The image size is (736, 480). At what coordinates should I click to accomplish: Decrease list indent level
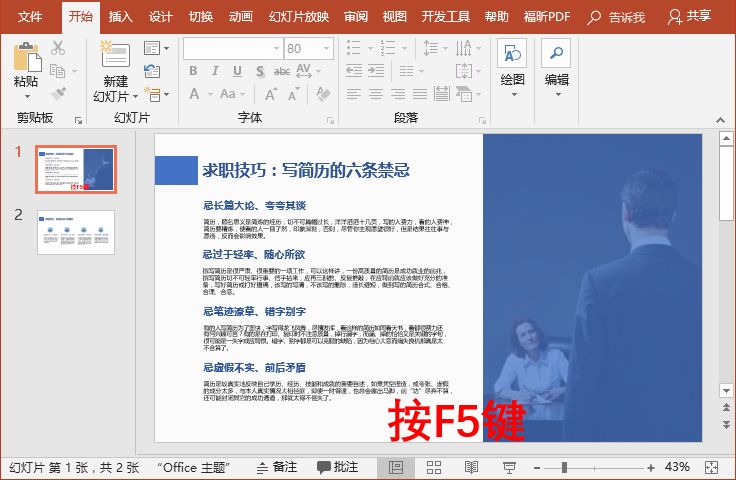[x=353, y=71]
